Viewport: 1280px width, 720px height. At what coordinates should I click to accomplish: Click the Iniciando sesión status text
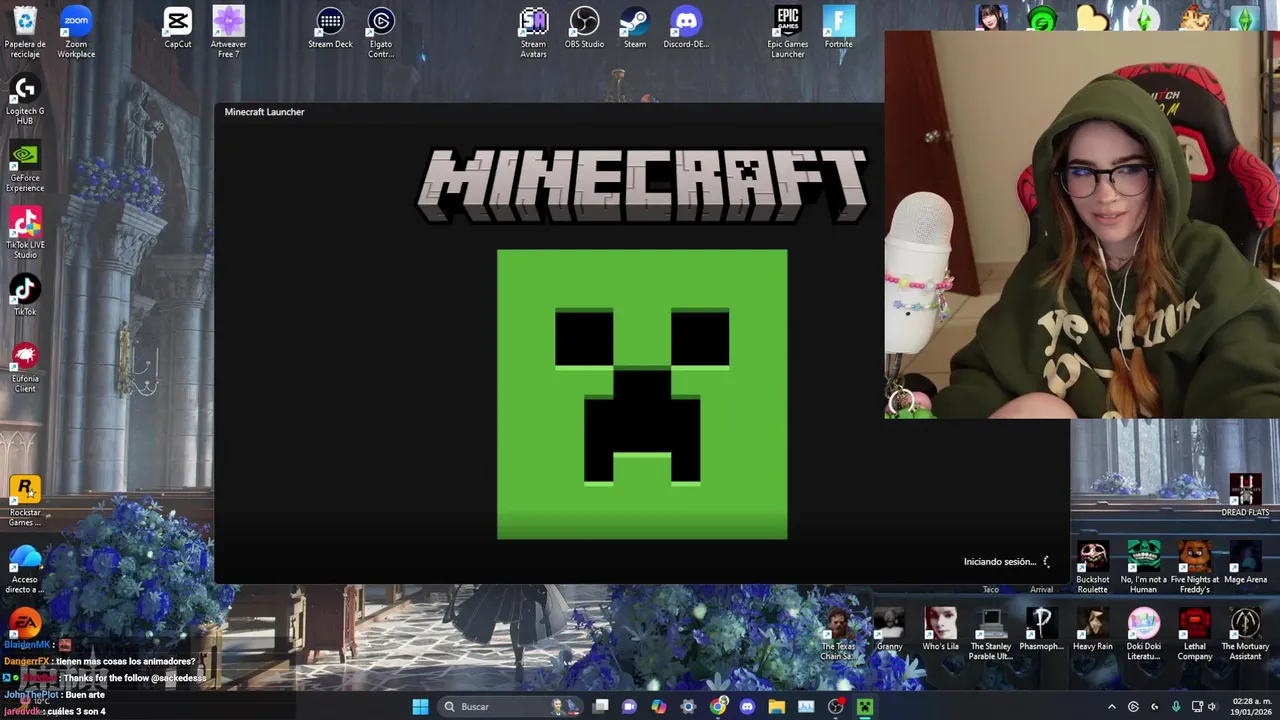[1000, 562]
